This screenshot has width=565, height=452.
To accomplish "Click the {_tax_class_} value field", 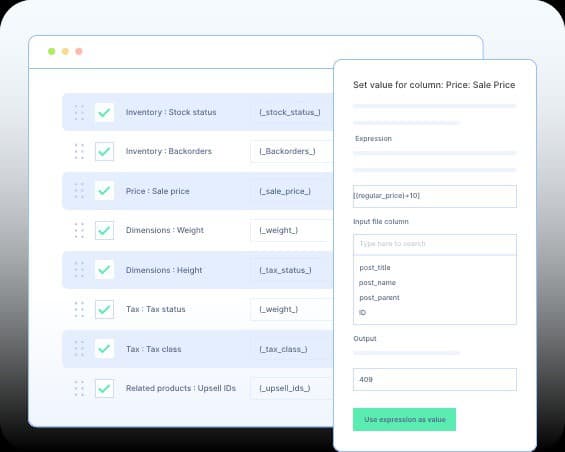I will click(292, 349).
